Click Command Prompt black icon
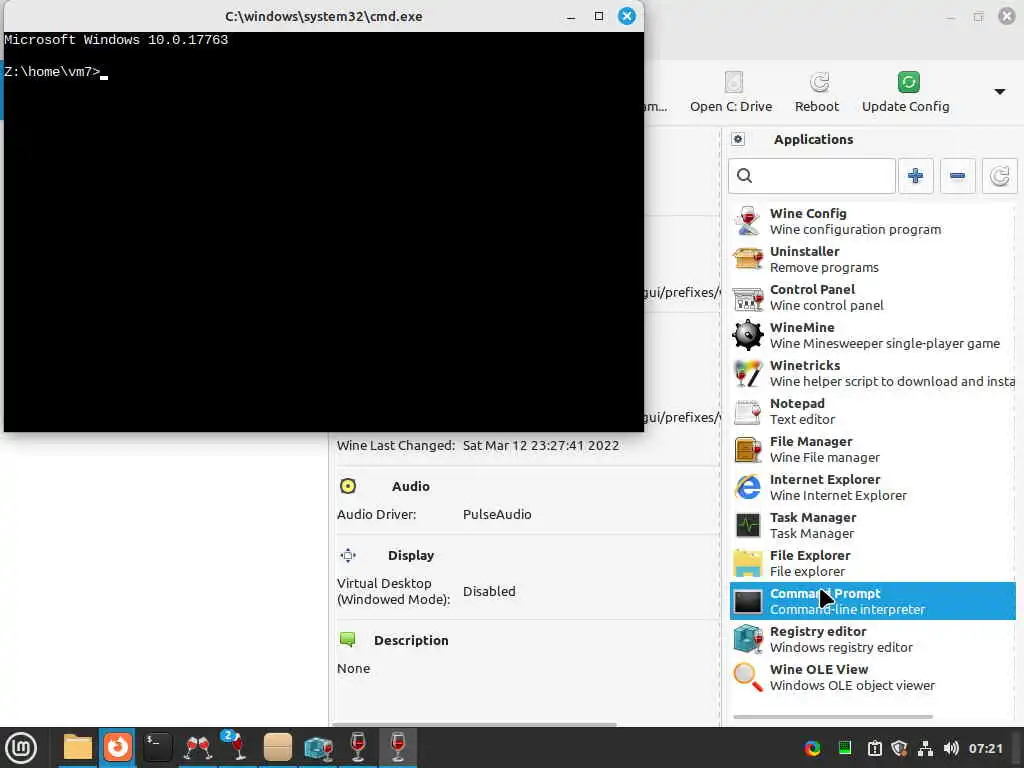The image size is (1024, 768). coord(748,601)
